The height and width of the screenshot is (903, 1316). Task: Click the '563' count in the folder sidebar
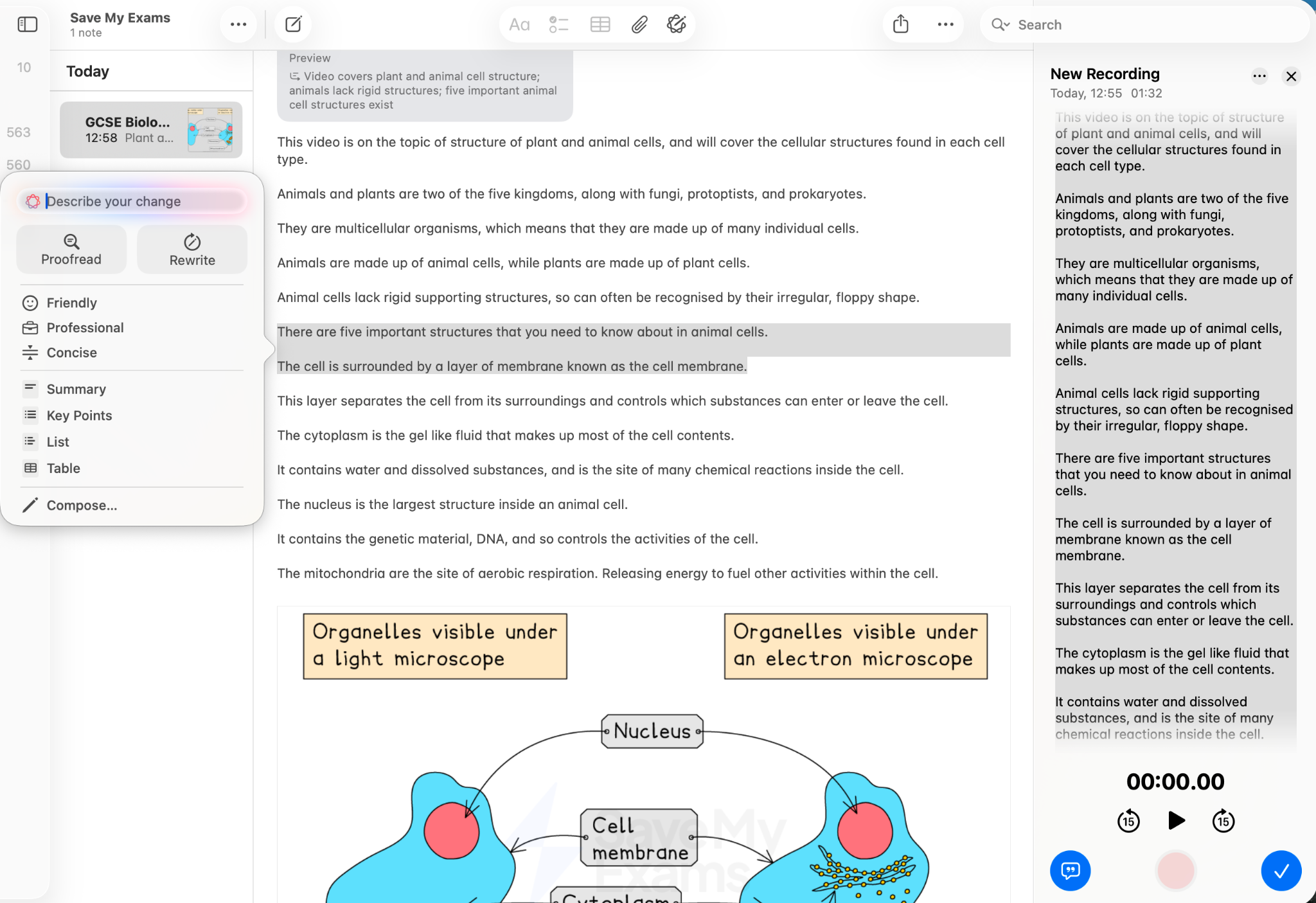coord(19,132)
